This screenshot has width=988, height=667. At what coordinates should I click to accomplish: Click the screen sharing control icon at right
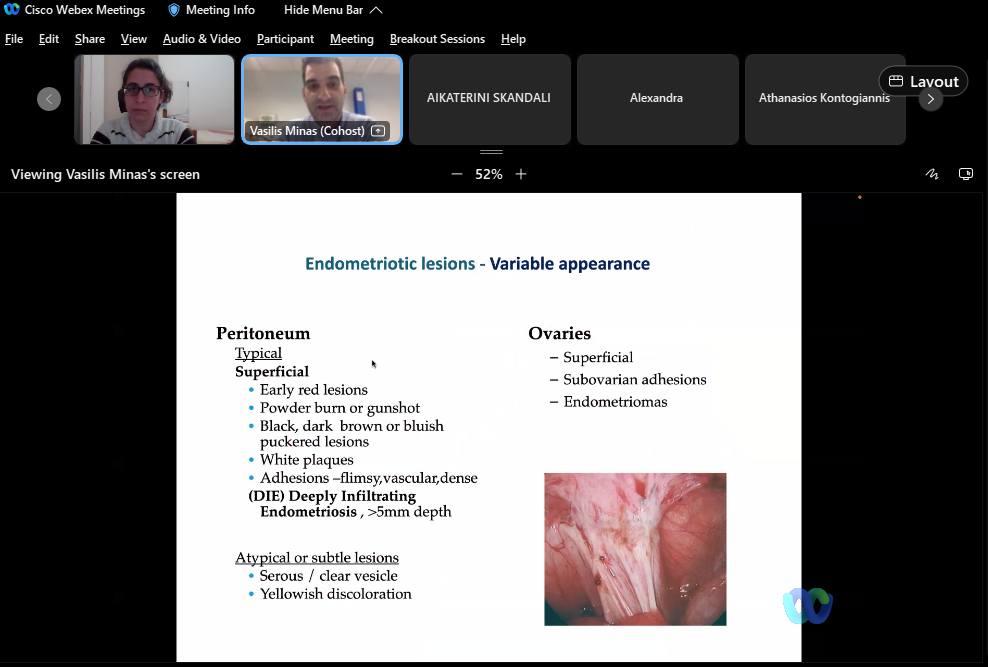click(965, 174)
